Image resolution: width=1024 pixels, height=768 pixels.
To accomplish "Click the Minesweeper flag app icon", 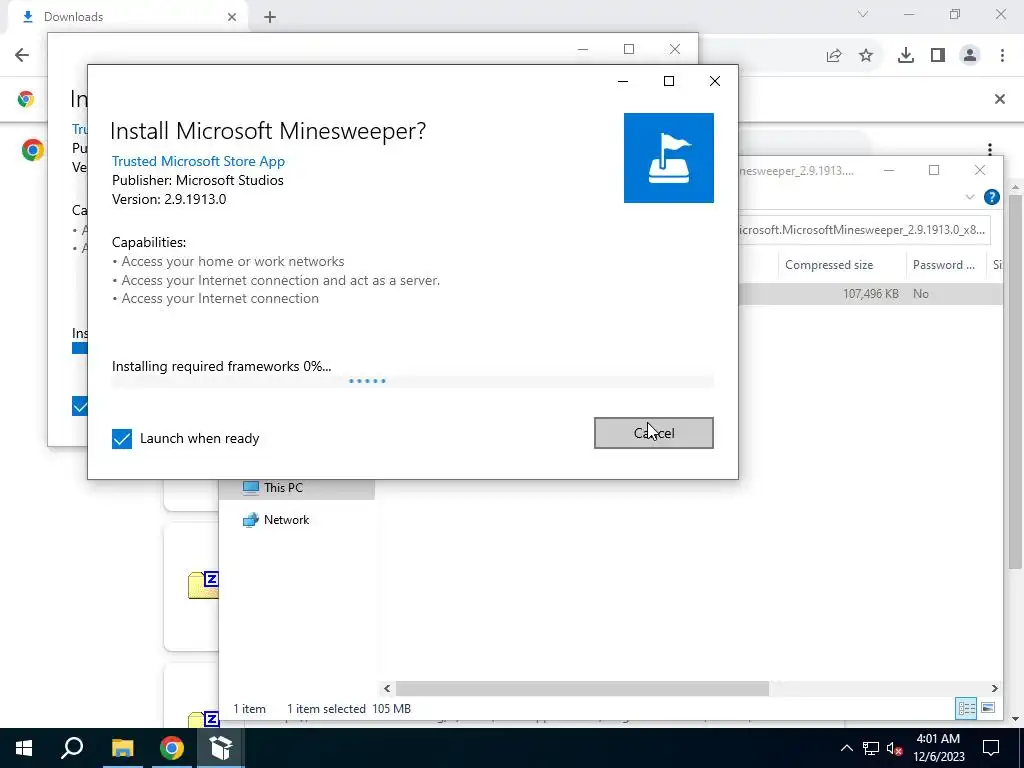I will click(x=668, y=158).
